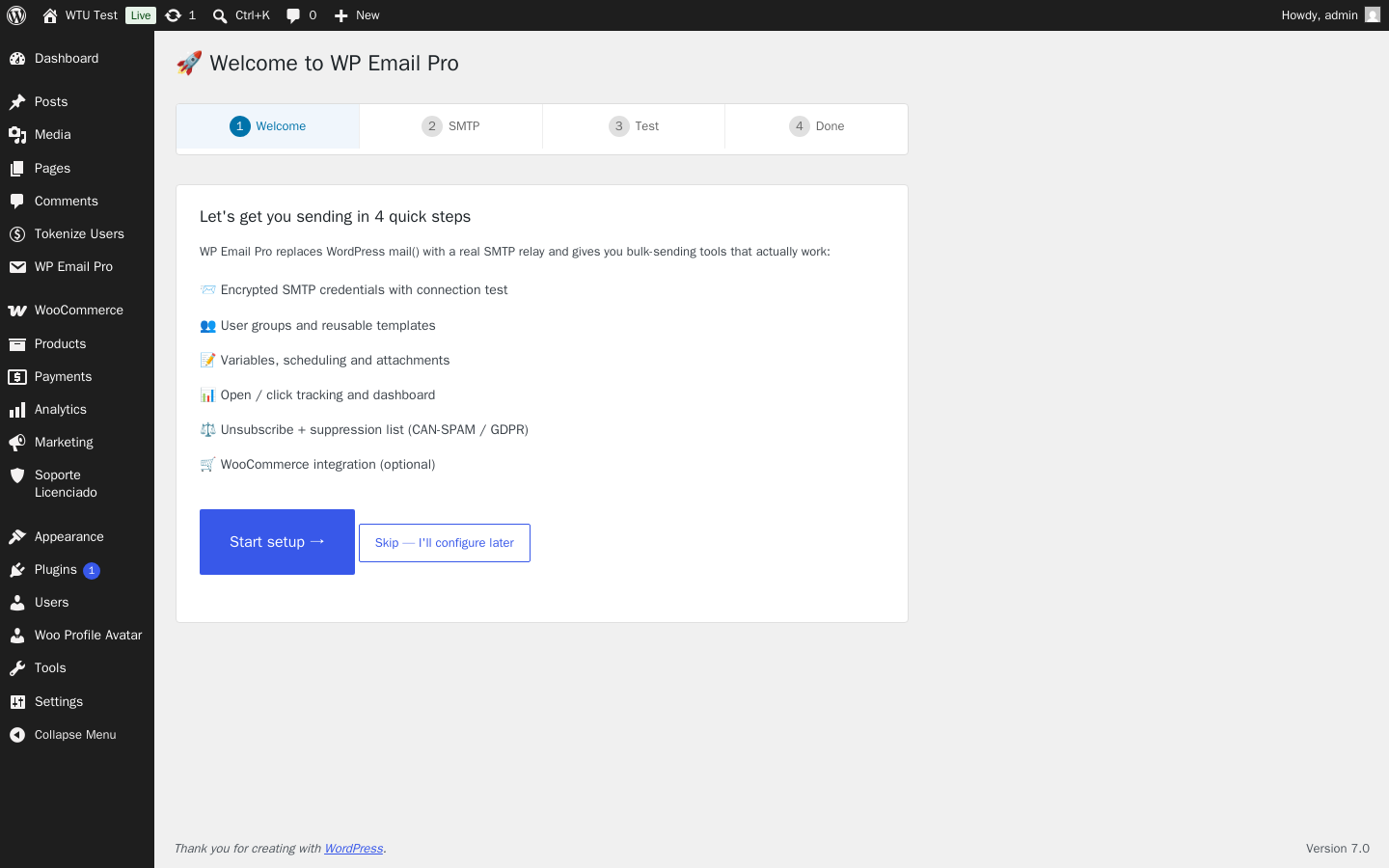
Task: Click the Collapse Menu label
Action: (x=75, y=735)
